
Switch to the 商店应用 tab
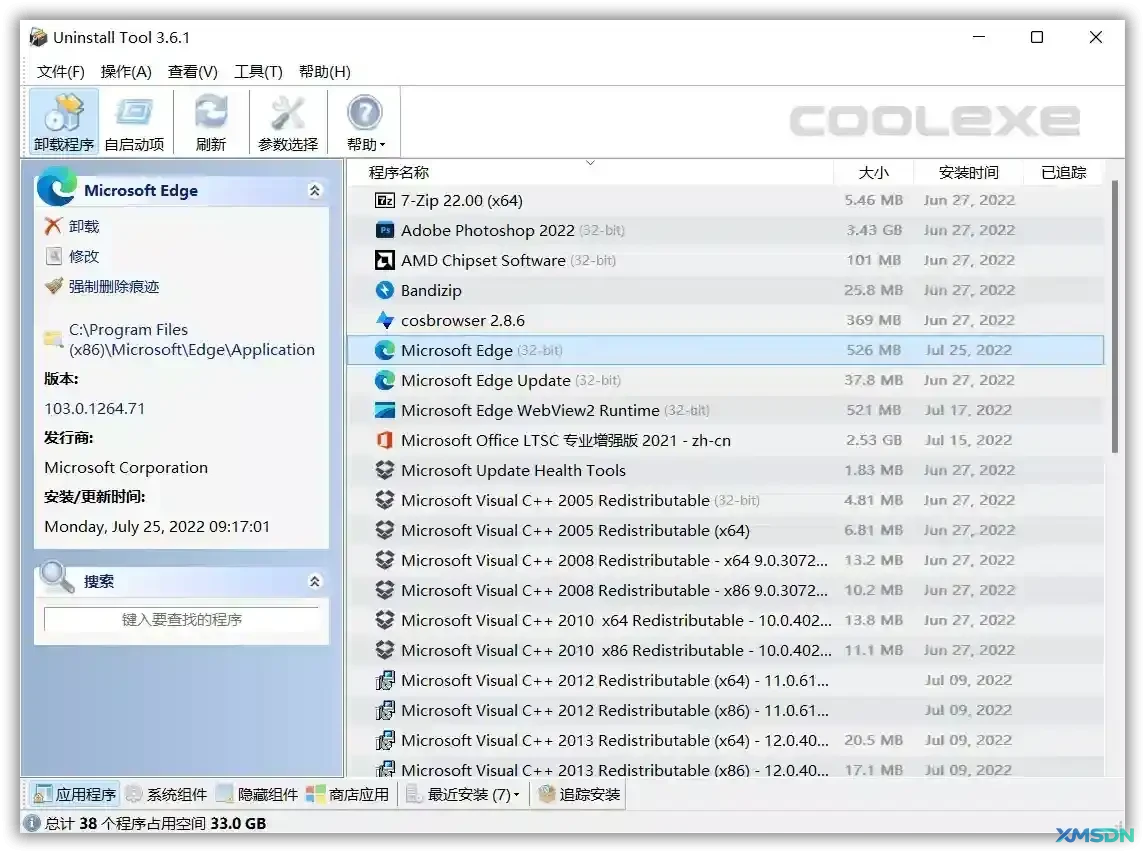(348, 794)
